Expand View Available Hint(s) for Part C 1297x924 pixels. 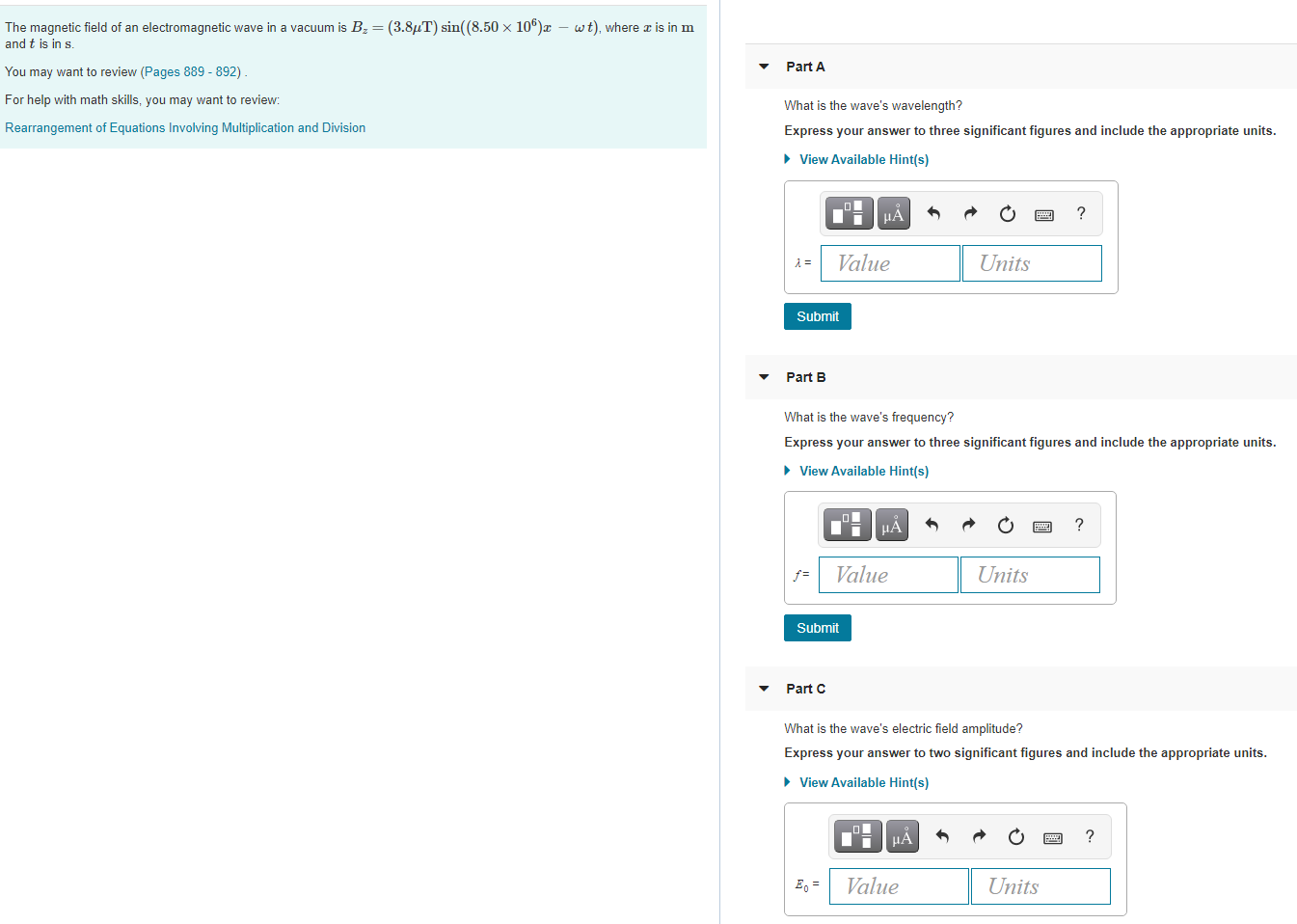point(856,782)
